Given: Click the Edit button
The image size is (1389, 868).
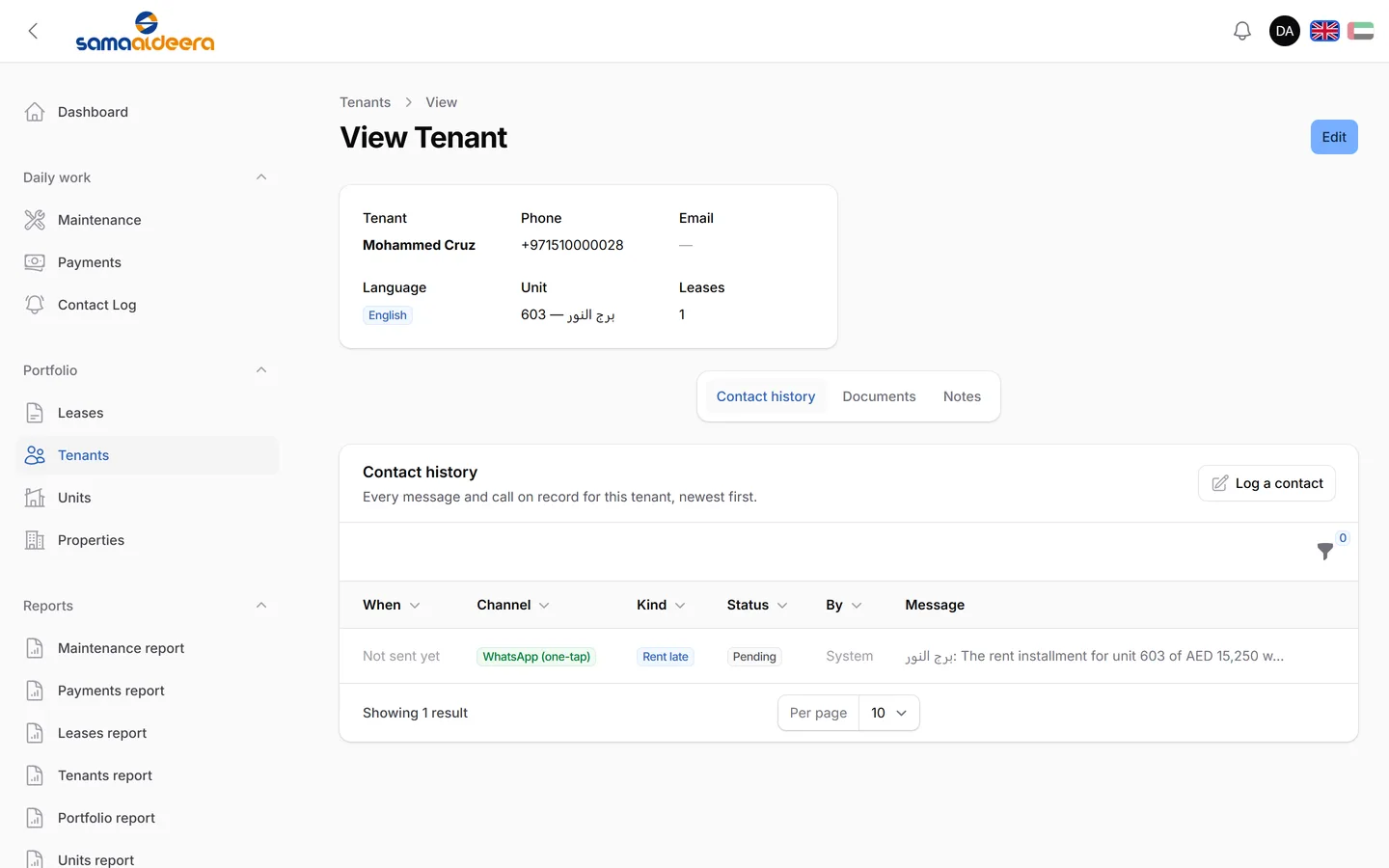Looking at the screenshot, I should pyautogui.click(x=1334, y=137).
